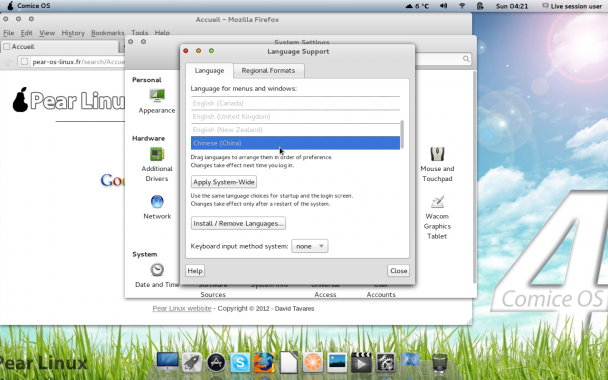Open the video player clapperboard in dock
The image size is (608, 380).
pos(361,363)
